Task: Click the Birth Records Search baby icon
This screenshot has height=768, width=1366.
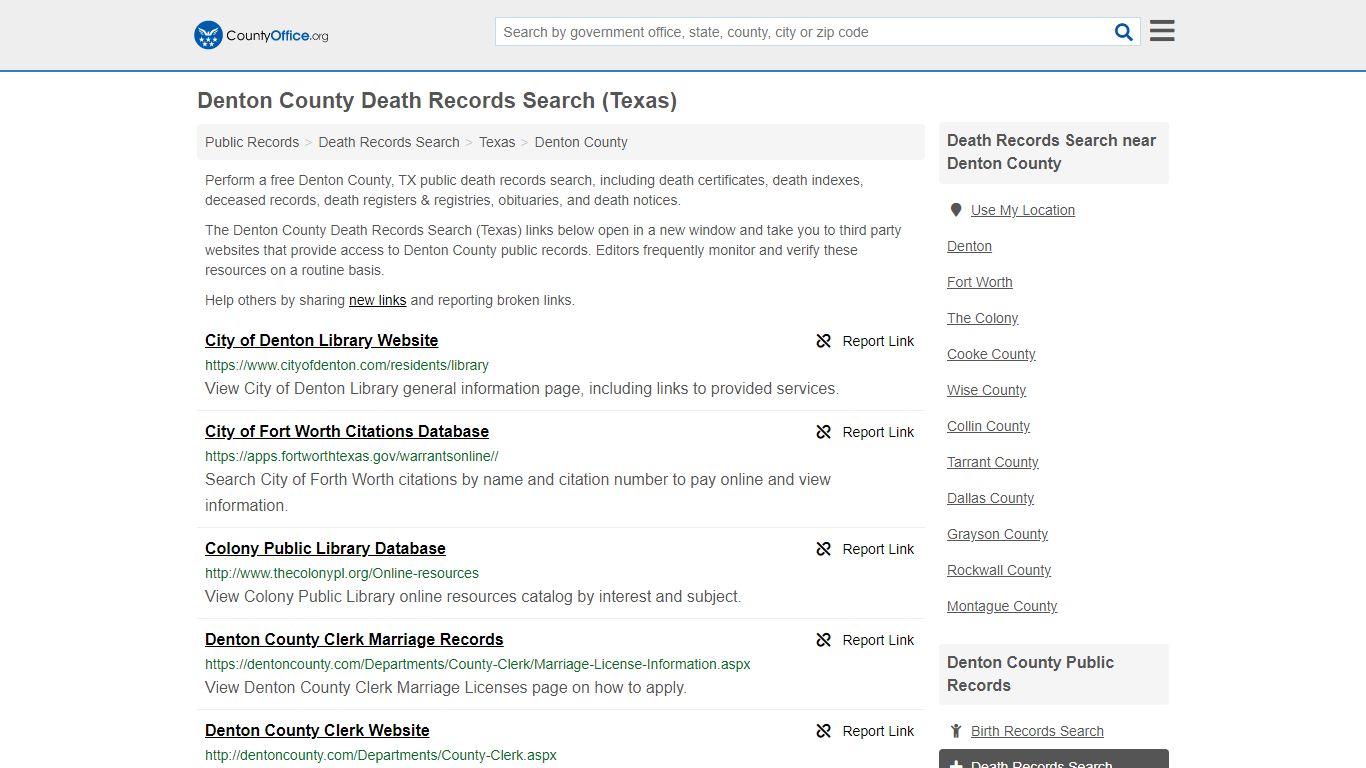Action: tap(956, 731)
